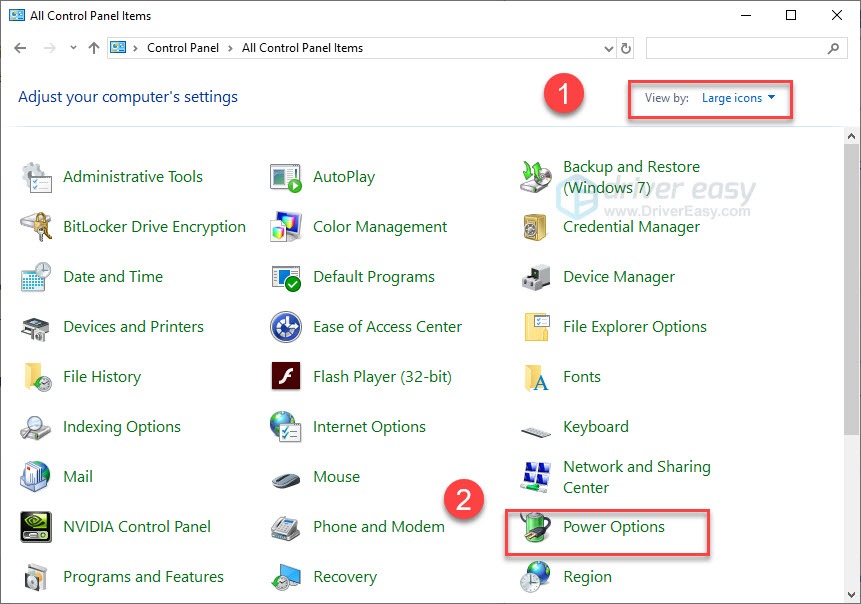Click the Credential Manager safe icon
Image resolution: width=861 pixels, height=604 pixels.
535,227
